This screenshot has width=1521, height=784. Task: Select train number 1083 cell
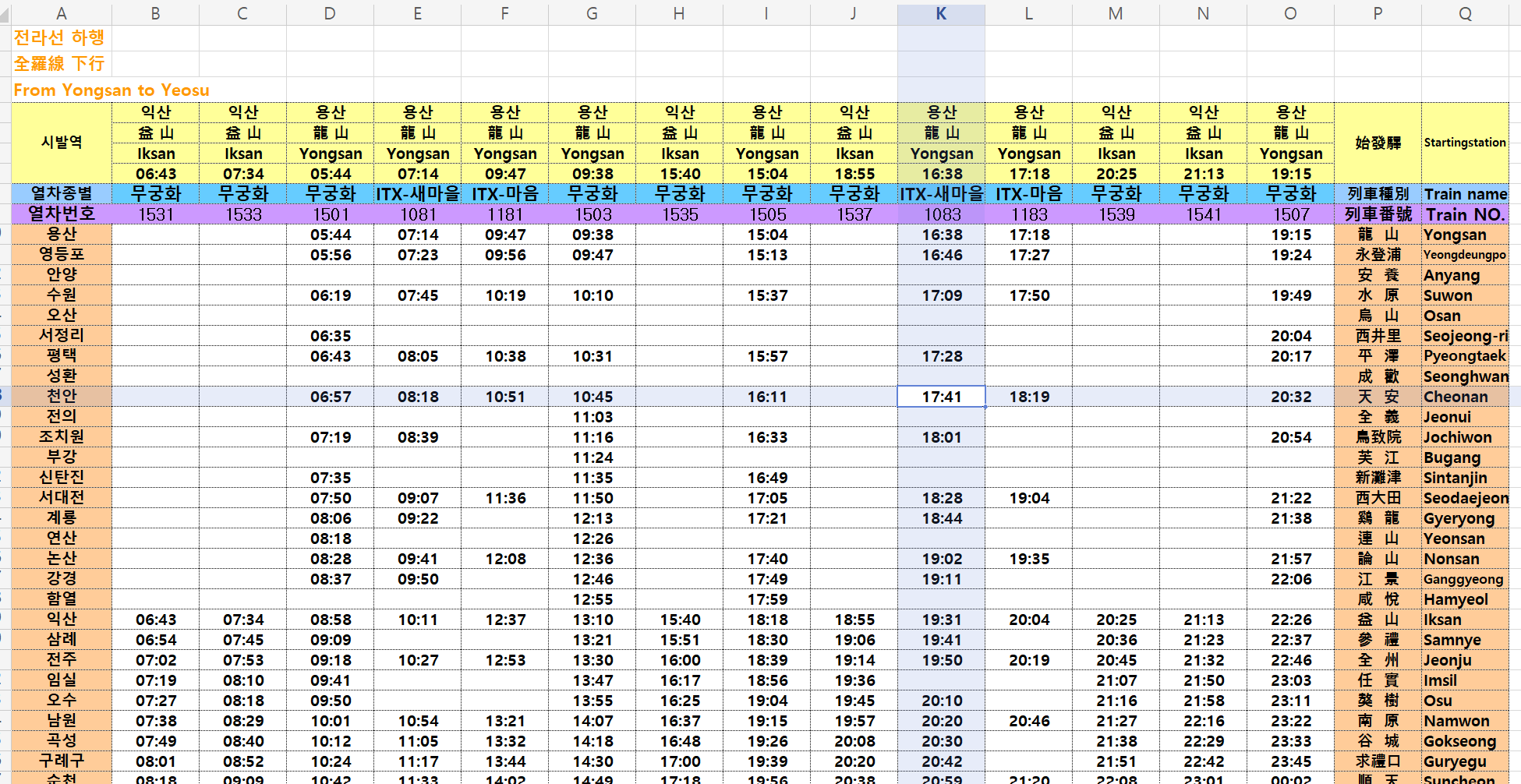[x=942, y=214]
